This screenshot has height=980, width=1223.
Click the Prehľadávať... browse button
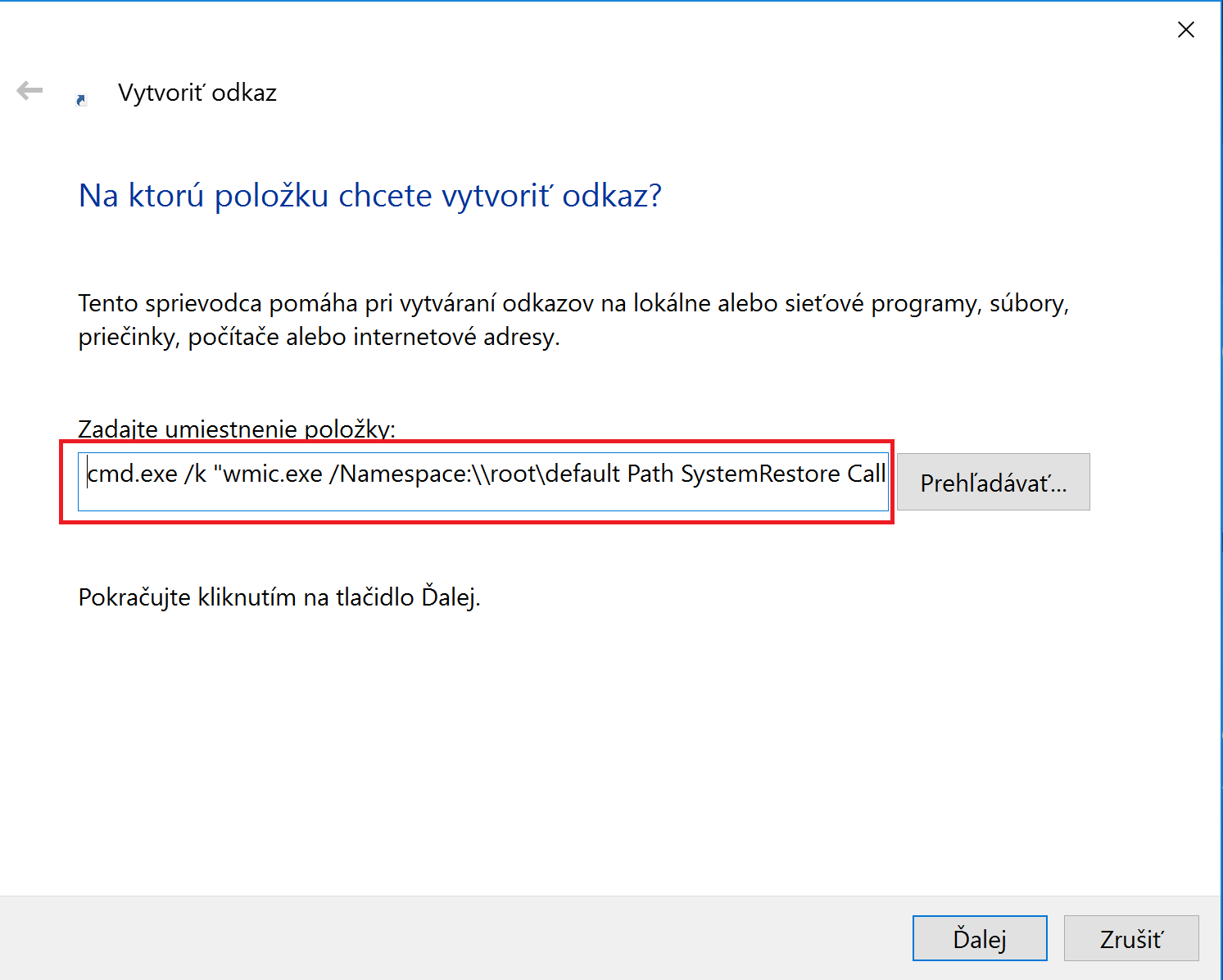[993, 482]
